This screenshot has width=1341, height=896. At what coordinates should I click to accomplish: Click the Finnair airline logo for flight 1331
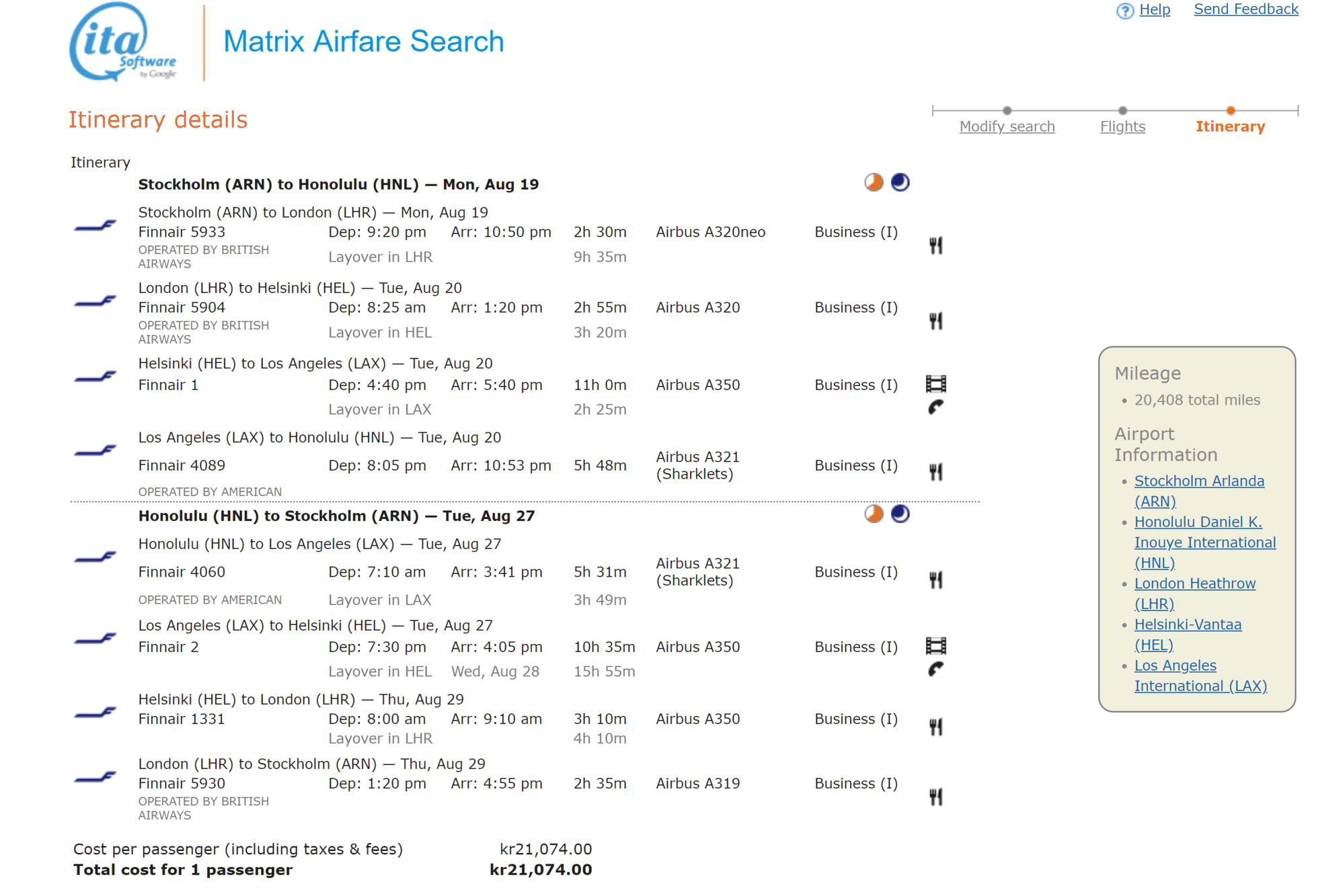[95, 712]
